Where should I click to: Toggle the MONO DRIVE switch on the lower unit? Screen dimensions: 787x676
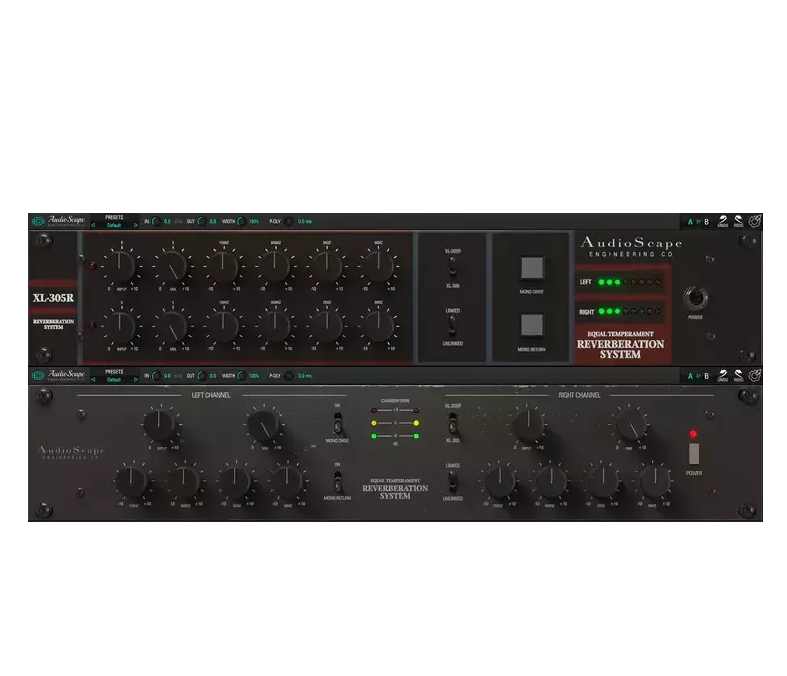pos(338,424)
